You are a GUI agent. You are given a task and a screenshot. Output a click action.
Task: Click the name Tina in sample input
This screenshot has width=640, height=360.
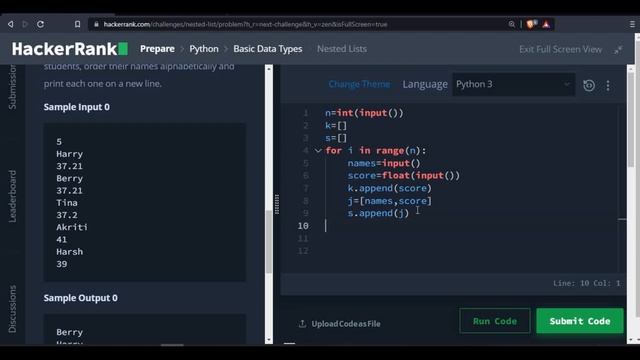(67, 203)
